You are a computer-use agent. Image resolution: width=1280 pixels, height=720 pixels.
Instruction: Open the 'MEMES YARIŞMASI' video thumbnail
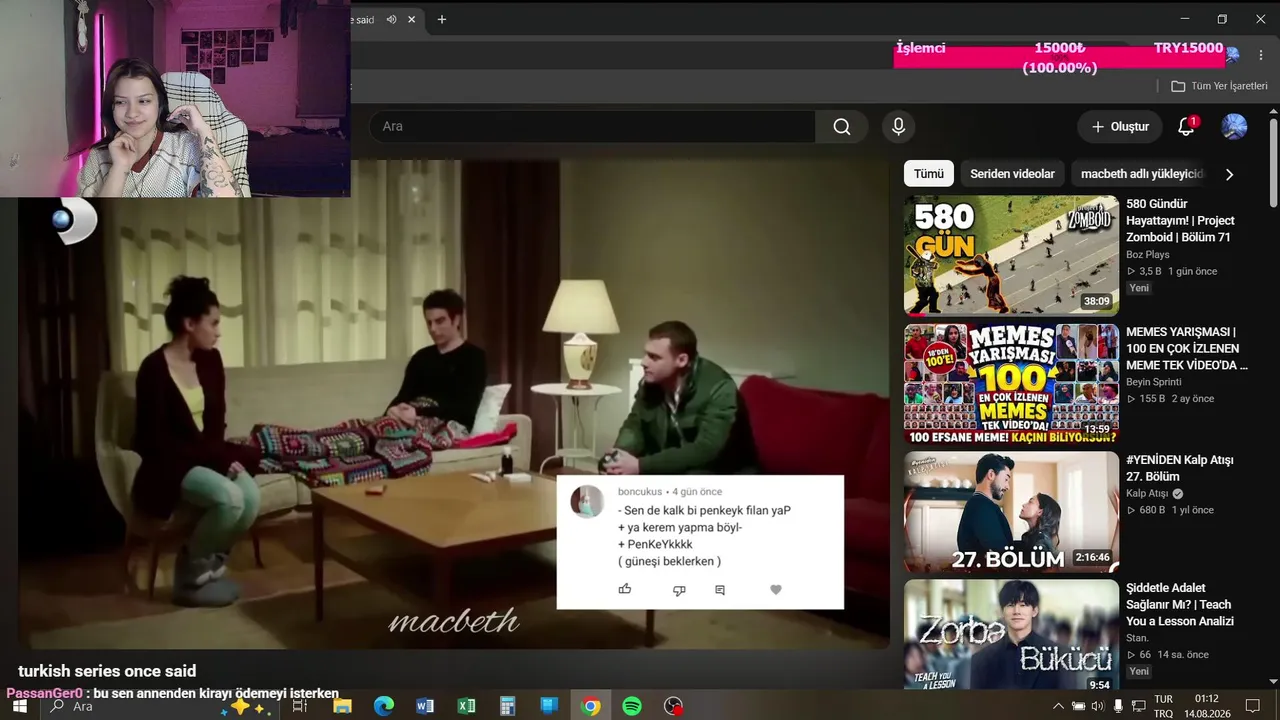(1011, 383)
